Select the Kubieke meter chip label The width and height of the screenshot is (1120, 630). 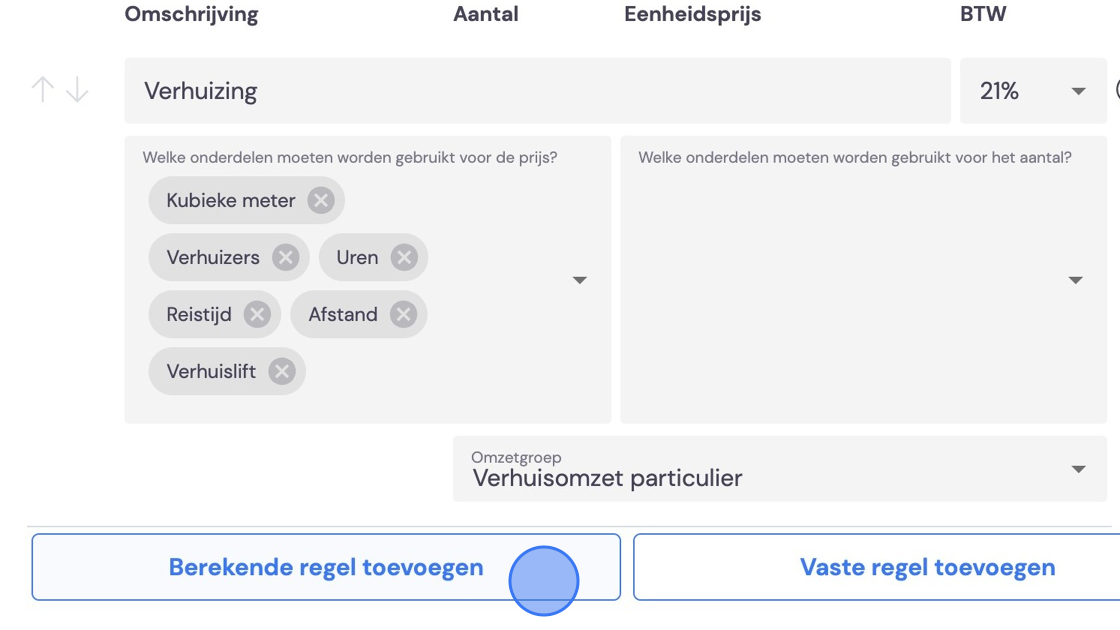(x=231, y=201)
